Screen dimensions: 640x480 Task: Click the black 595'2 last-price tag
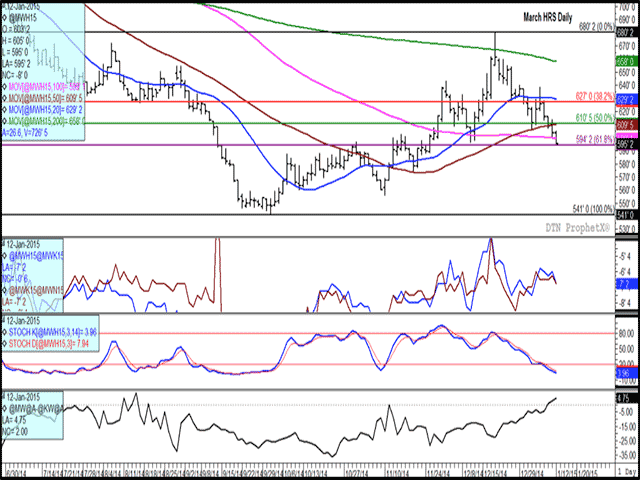click(x=627, y=145)
